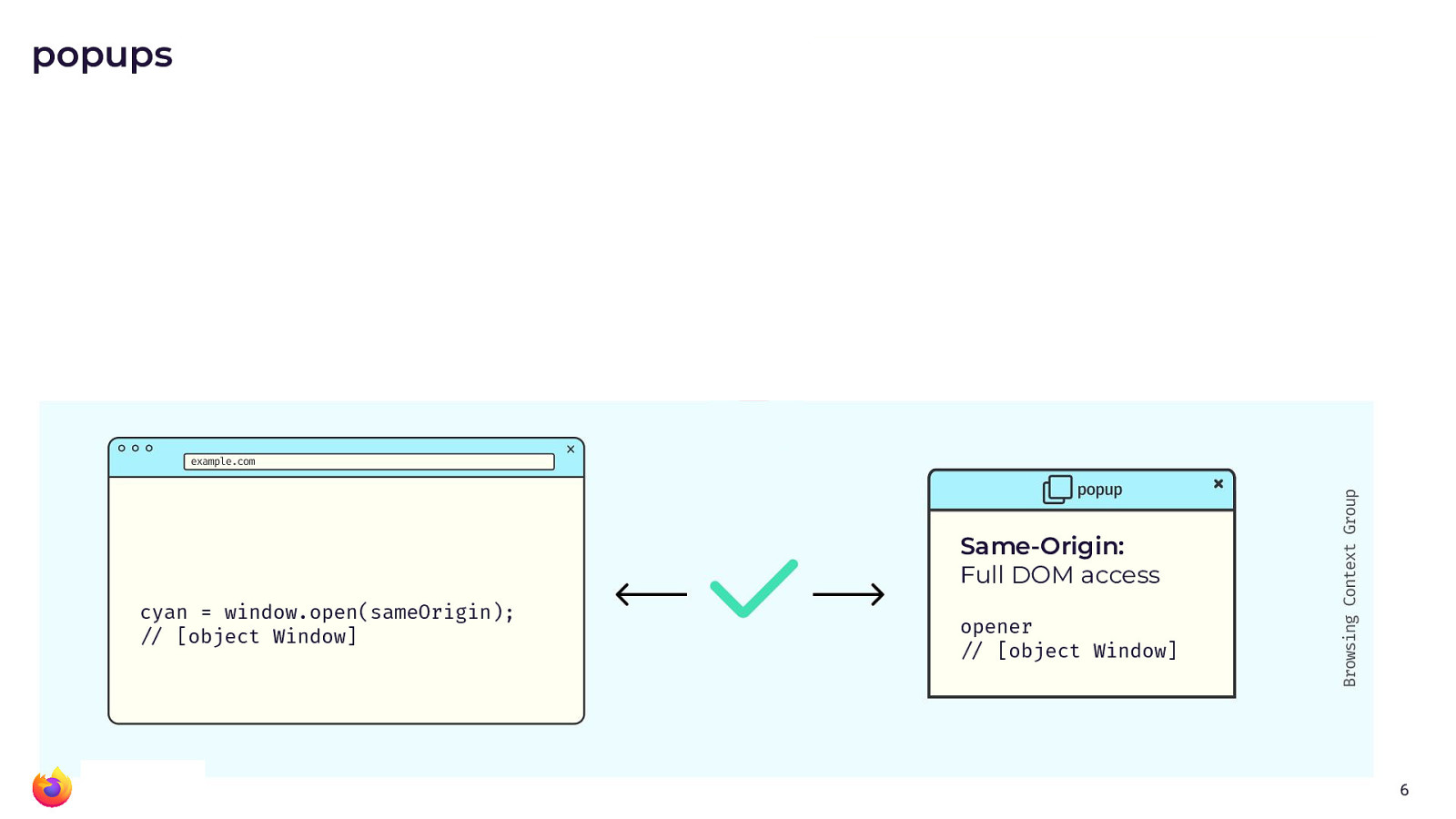Viewport: 1456px width, 819px height.
Task: Close the example.com browser window
Action: point(571,450)
